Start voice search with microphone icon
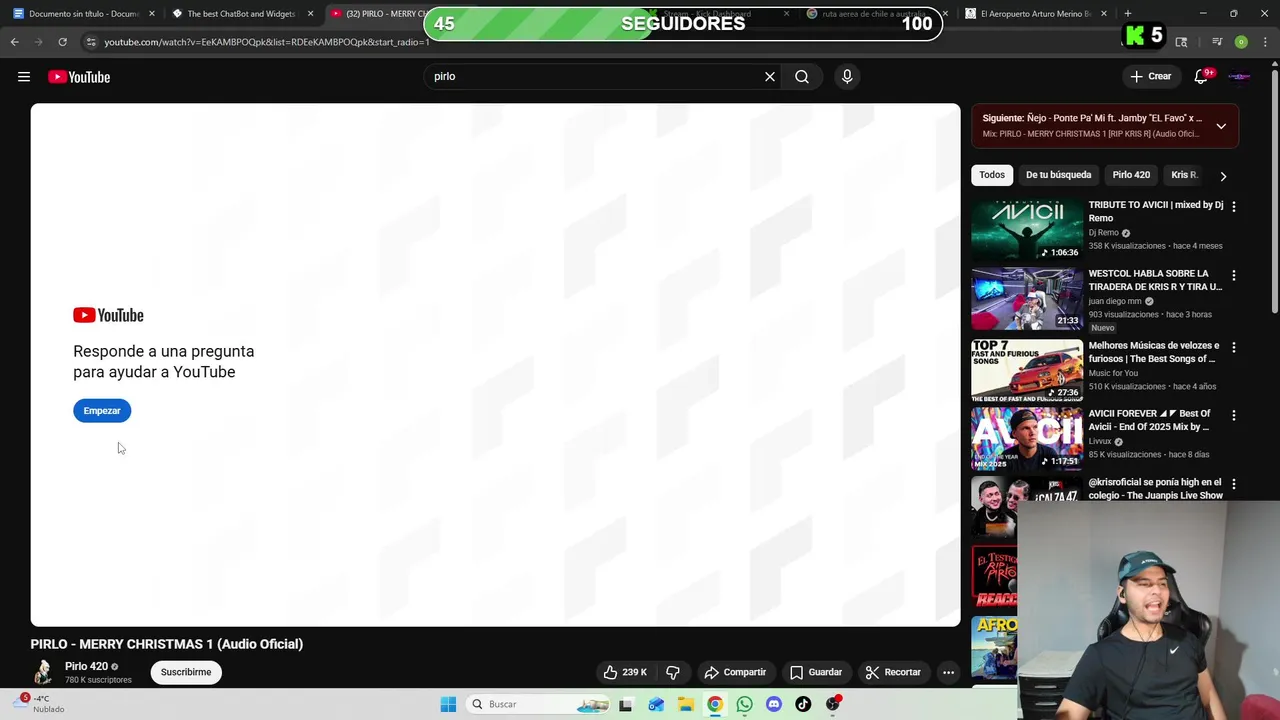The image size is (1280, 720). [x=847, y=76]
